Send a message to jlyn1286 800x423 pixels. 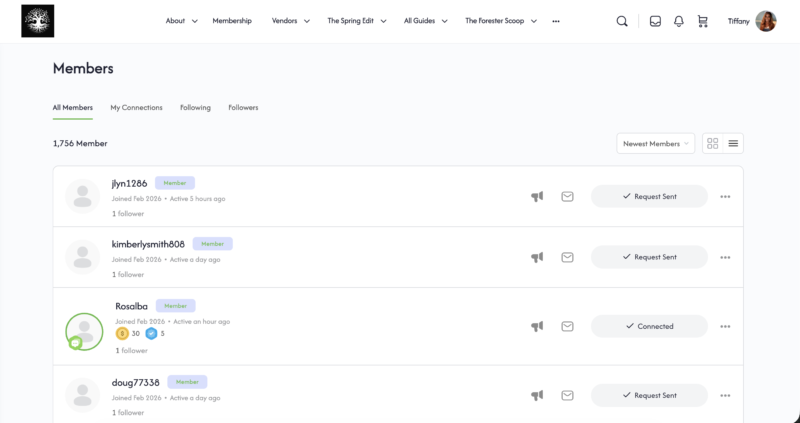click(567, 196)
